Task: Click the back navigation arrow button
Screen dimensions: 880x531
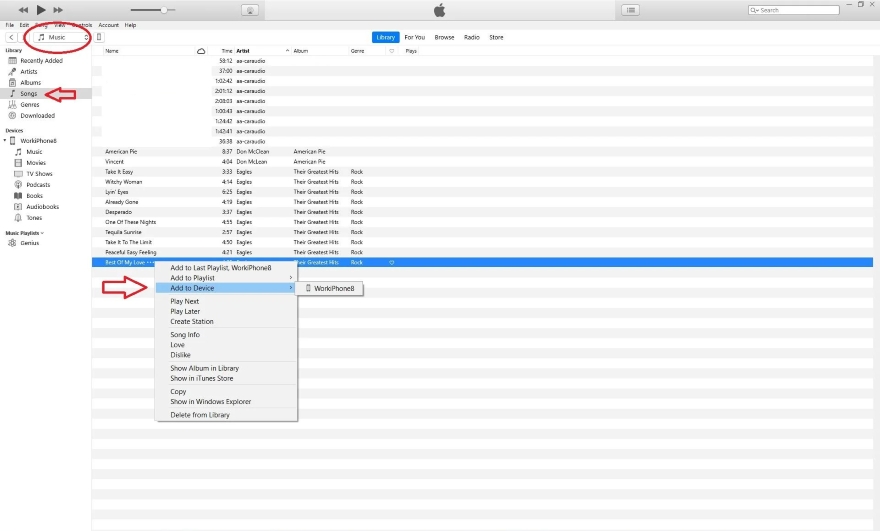Action: 11,37
